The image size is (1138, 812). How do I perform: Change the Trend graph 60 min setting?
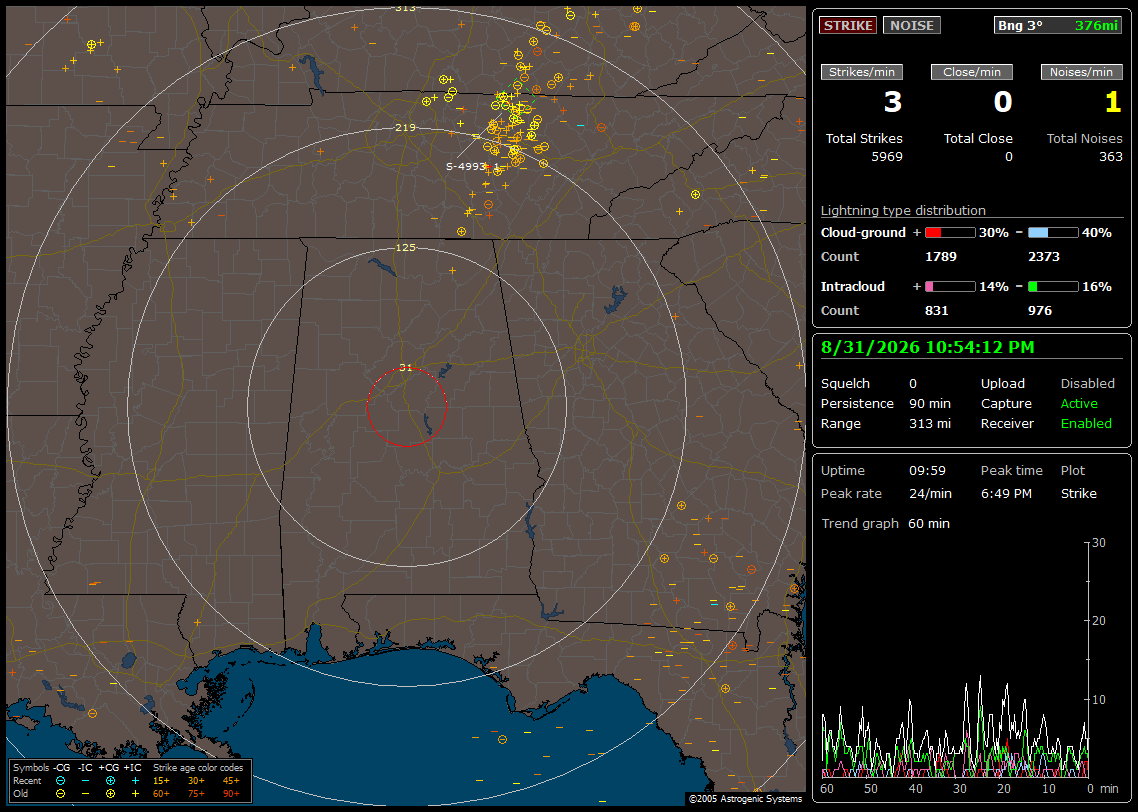929,524
